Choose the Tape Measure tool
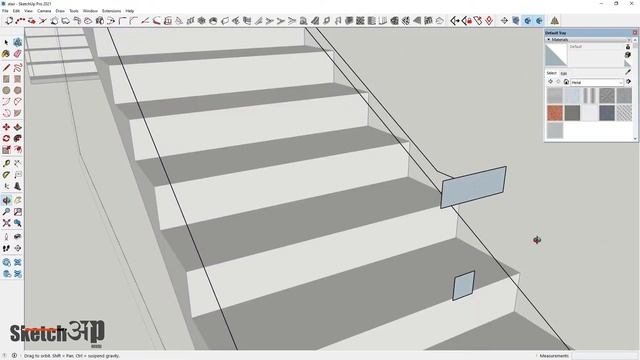 pos(6,164)
